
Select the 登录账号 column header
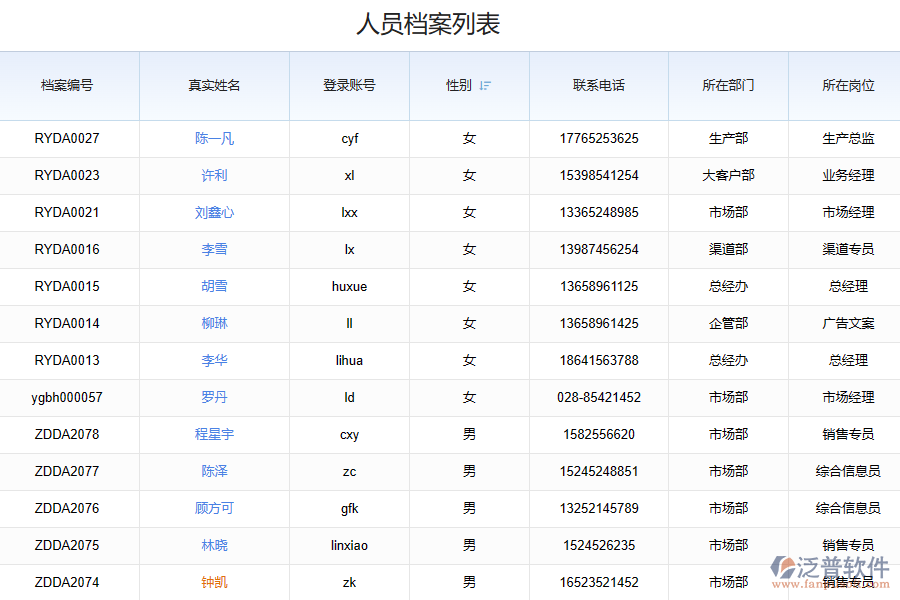pos(349,86)
